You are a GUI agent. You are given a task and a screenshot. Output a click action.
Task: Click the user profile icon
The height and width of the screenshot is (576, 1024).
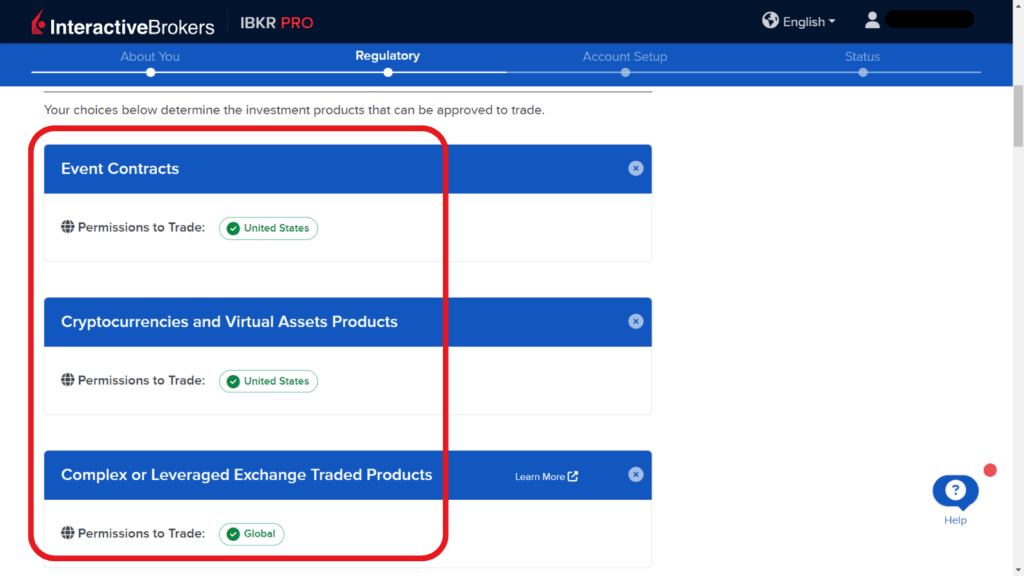[x=872, y=19]
